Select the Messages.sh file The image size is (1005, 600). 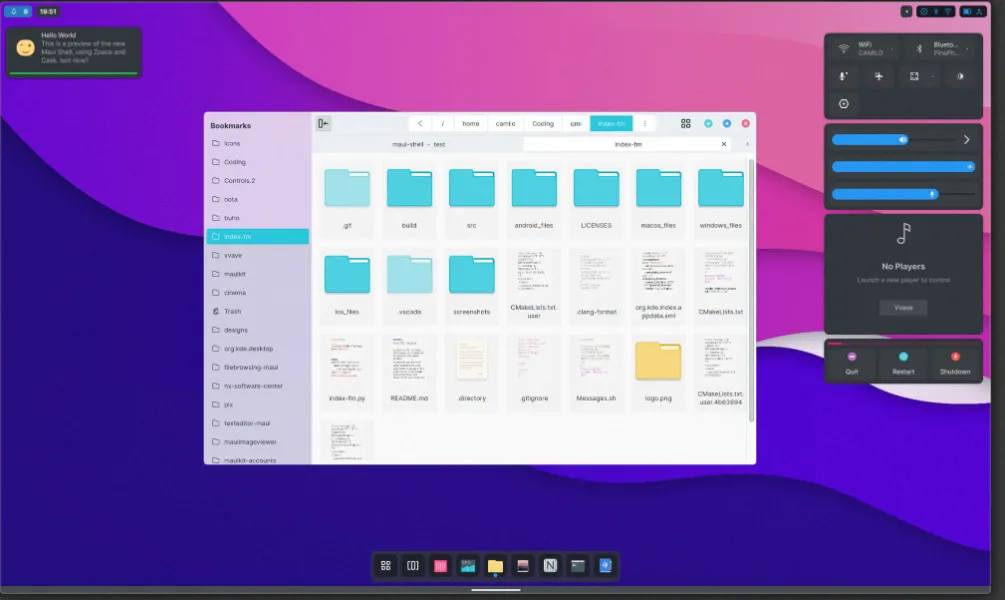pos(596,371)
